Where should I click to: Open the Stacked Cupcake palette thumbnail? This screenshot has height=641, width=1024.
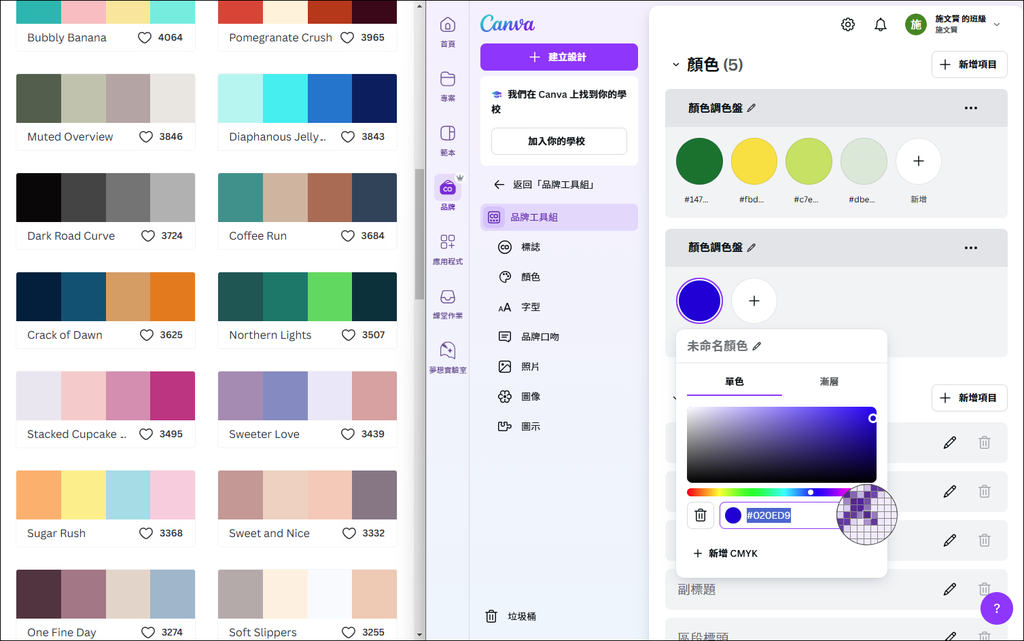click(106, 396)
